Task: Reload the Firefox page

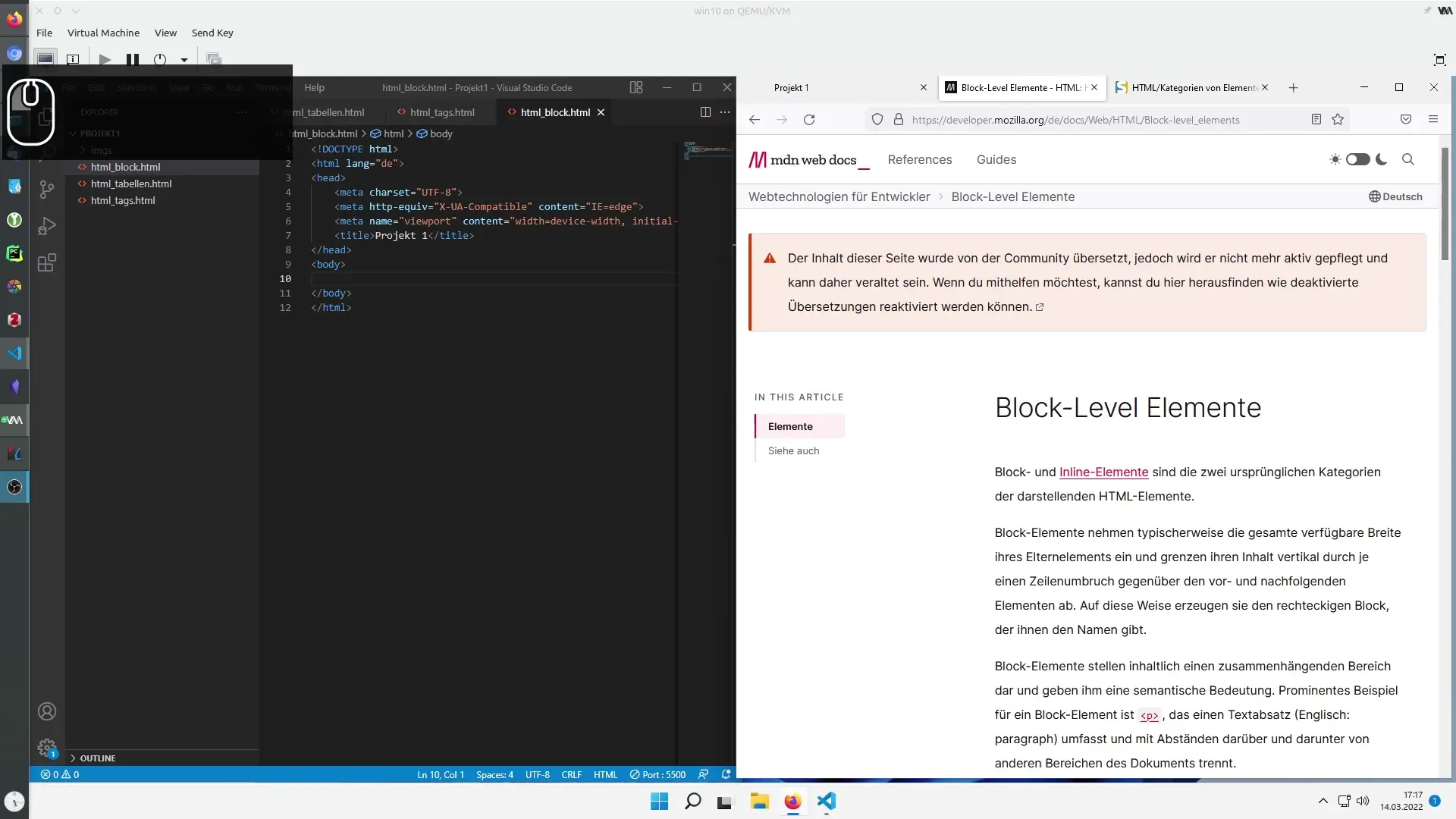Action: tap(809, 120)
